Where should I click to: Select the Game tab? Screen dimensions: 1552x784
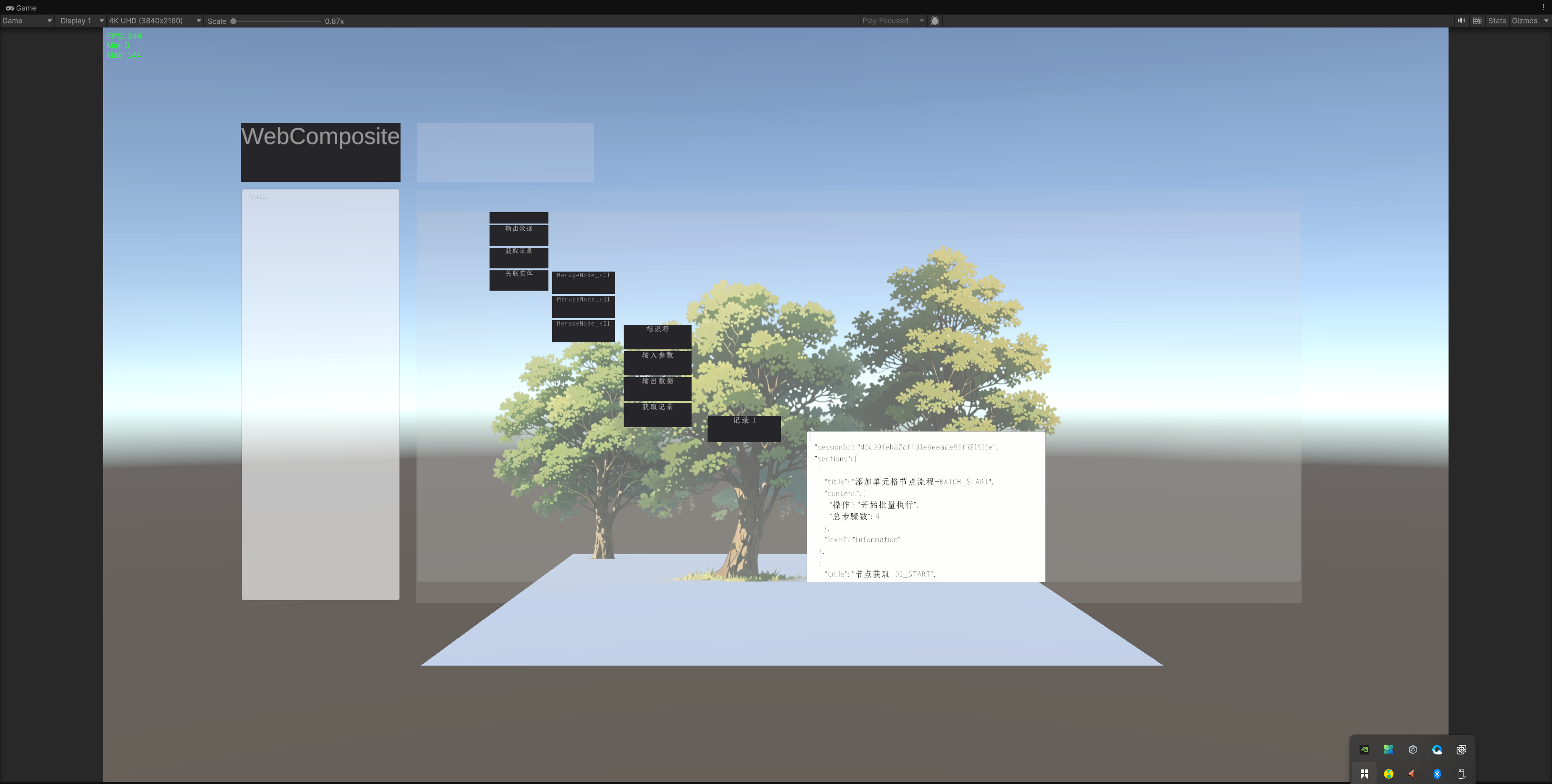pos(21,8)
